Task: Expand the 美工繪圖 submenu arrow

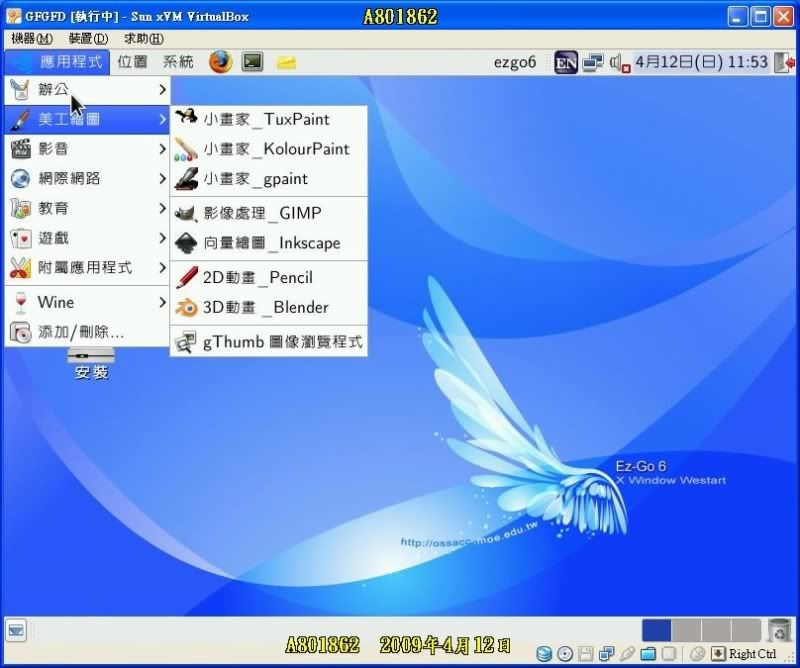Action: click(162, 119)
